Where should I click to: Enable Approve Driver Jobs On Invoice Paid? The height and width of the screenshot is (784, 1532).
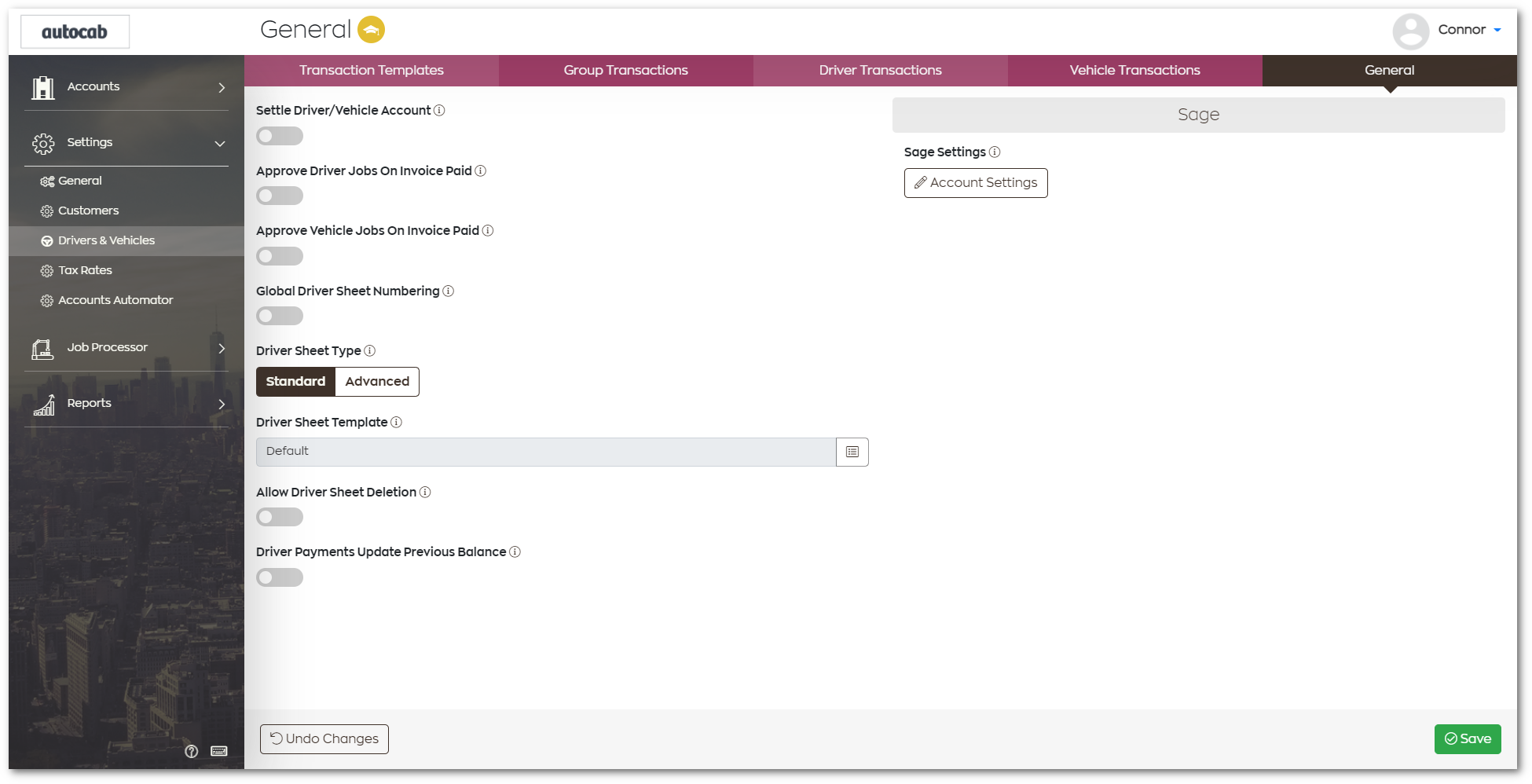click(280, 196)
